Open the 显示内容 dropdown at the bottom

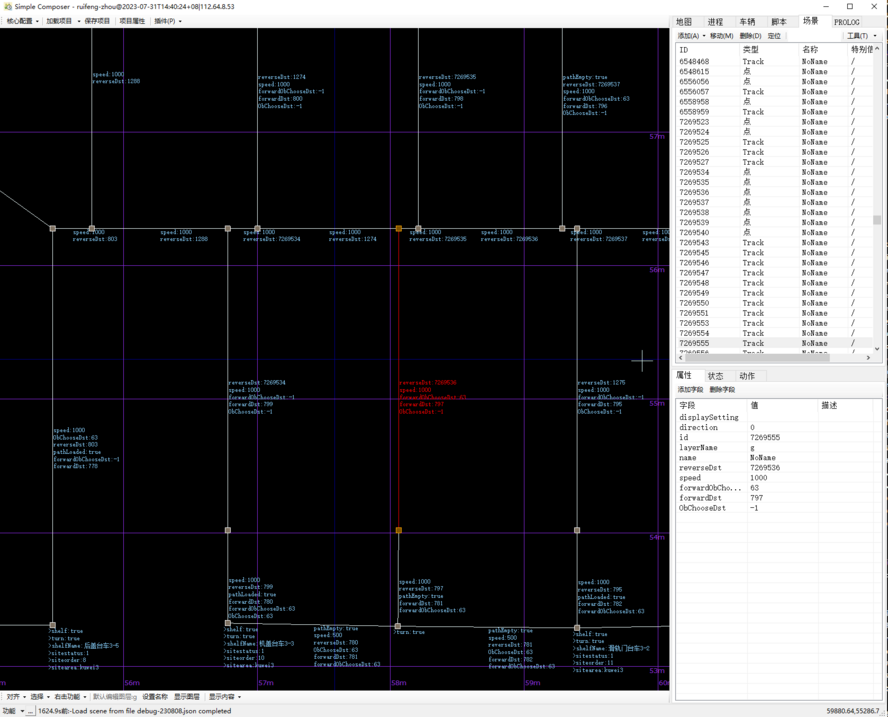[x=224, y=697]
